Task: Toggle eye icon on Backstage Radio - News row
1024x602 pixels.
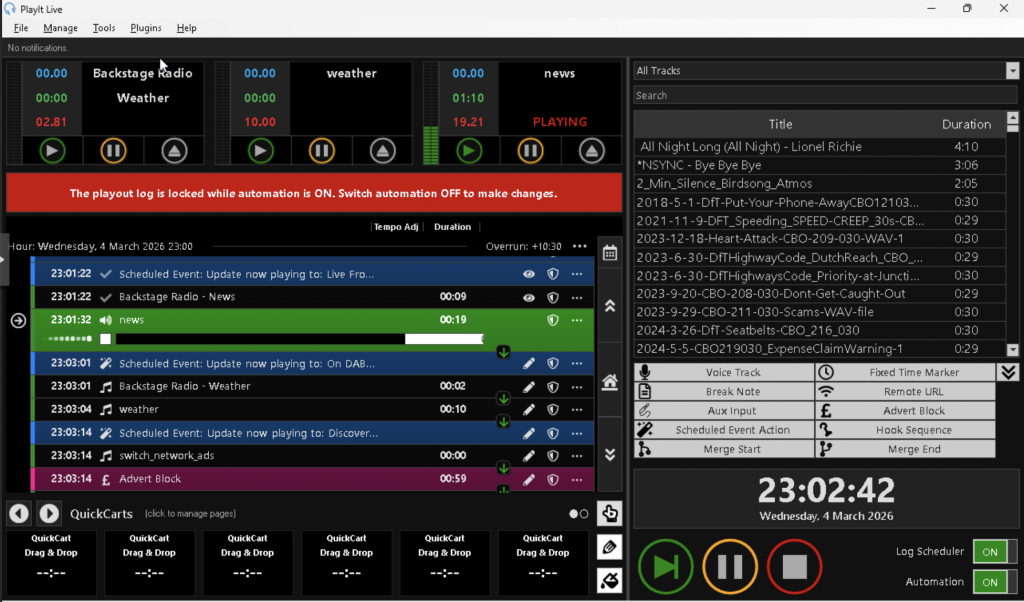Action: 529,297
